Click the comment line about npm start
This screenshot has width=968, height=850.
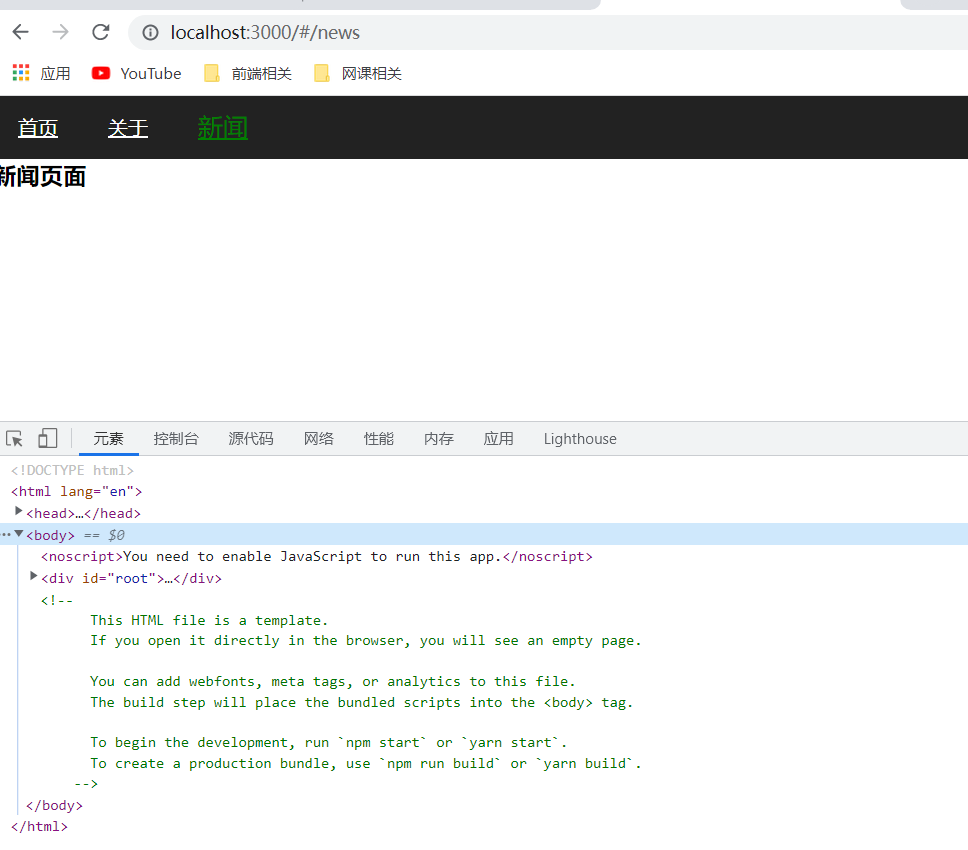tap(328, 743)
